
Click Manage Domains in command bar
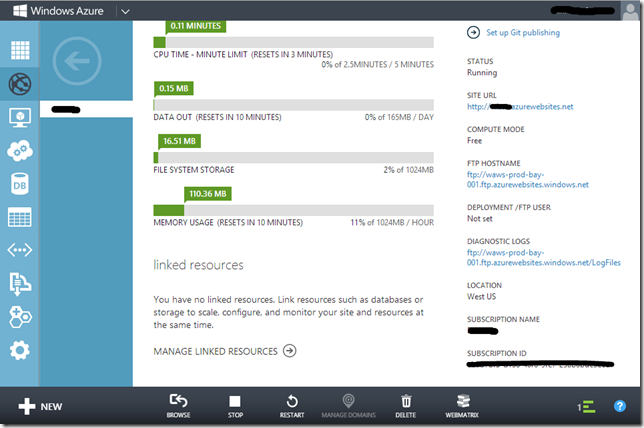348,406
